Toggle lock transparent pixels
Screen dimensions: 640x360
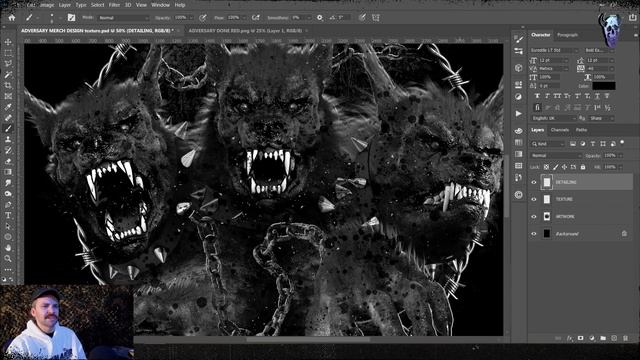546,167
